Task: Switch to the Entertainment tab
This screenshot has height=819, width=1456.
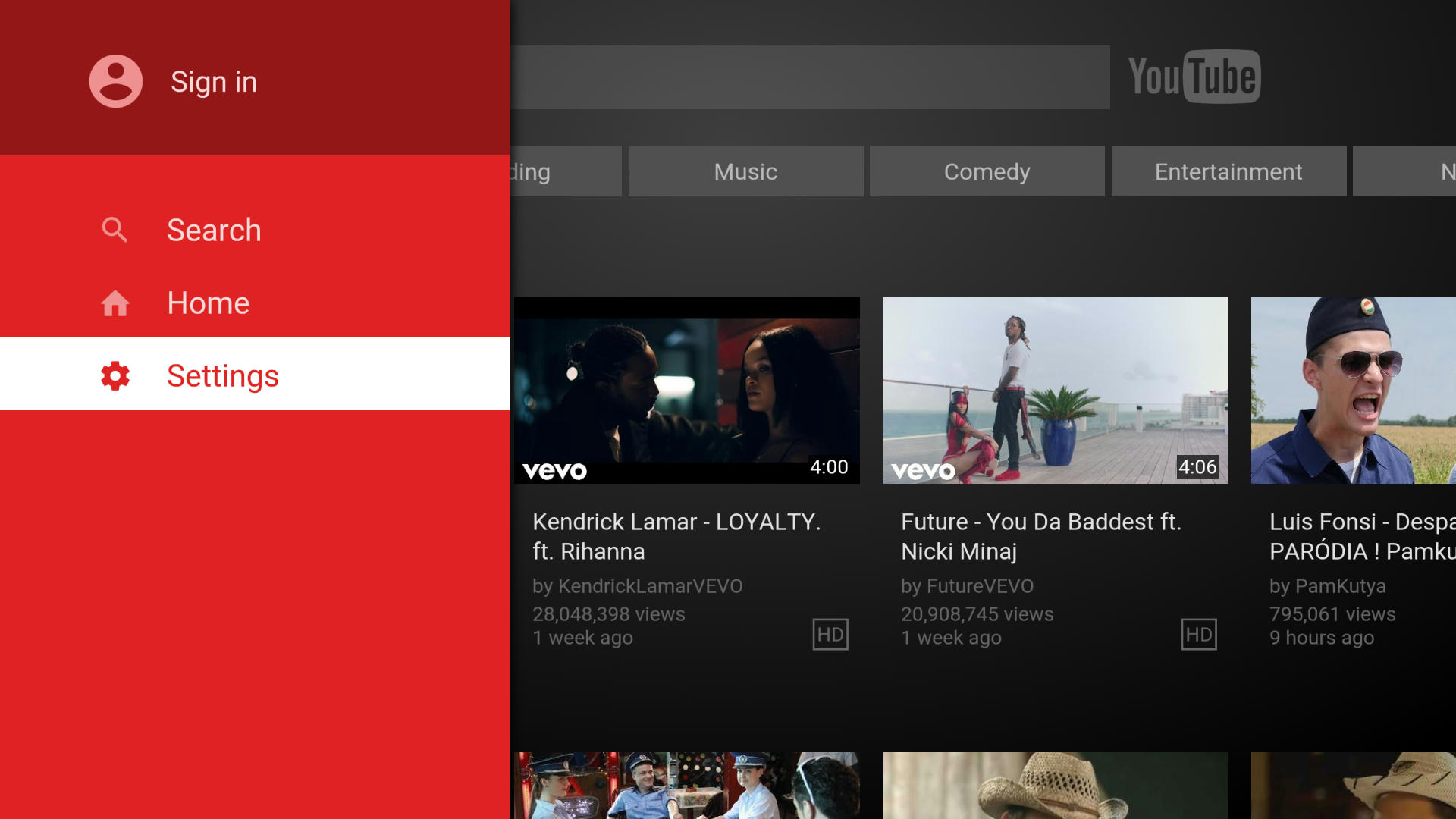Action: [1228, 171]
